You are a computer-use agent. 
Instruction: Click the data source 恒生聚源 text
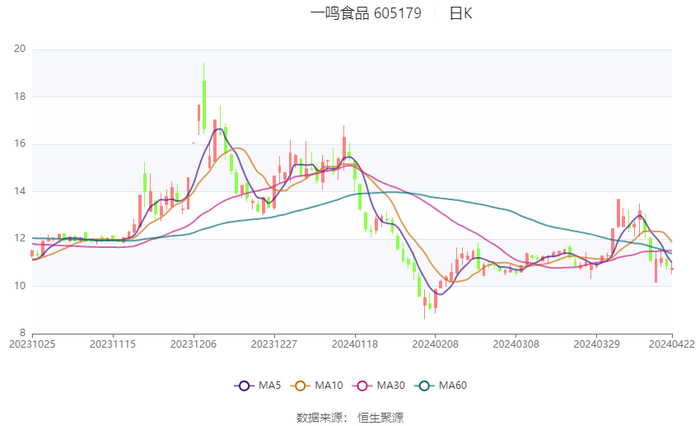coord(380,418)
